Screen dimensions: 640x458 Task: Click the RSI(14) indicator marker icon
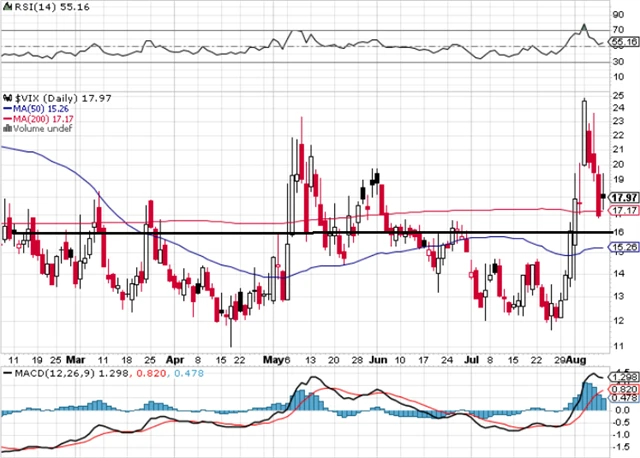click(6, 7)
